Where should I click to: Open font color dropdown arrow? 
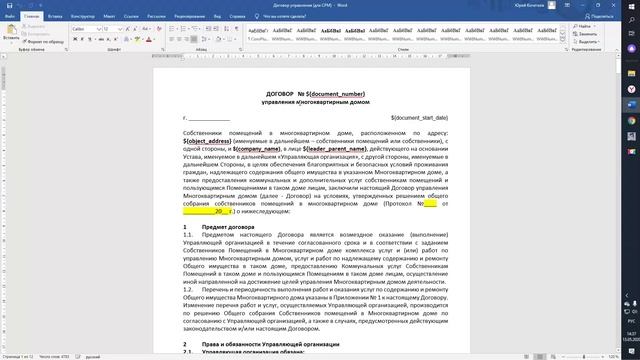[x=154, y=39]
